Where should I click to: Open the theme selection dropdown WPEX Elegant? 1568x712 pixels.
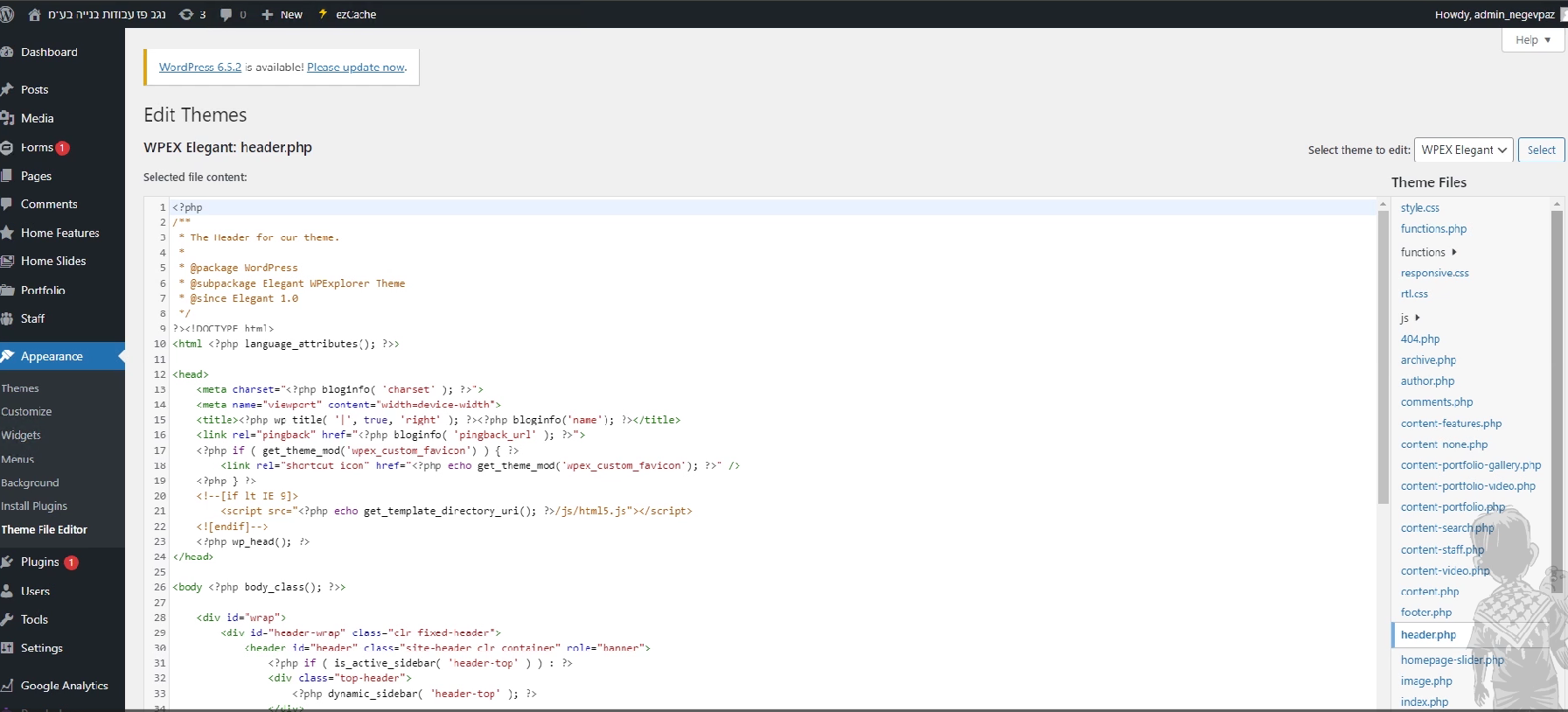pyautogui.click(x=1464, y=150)
